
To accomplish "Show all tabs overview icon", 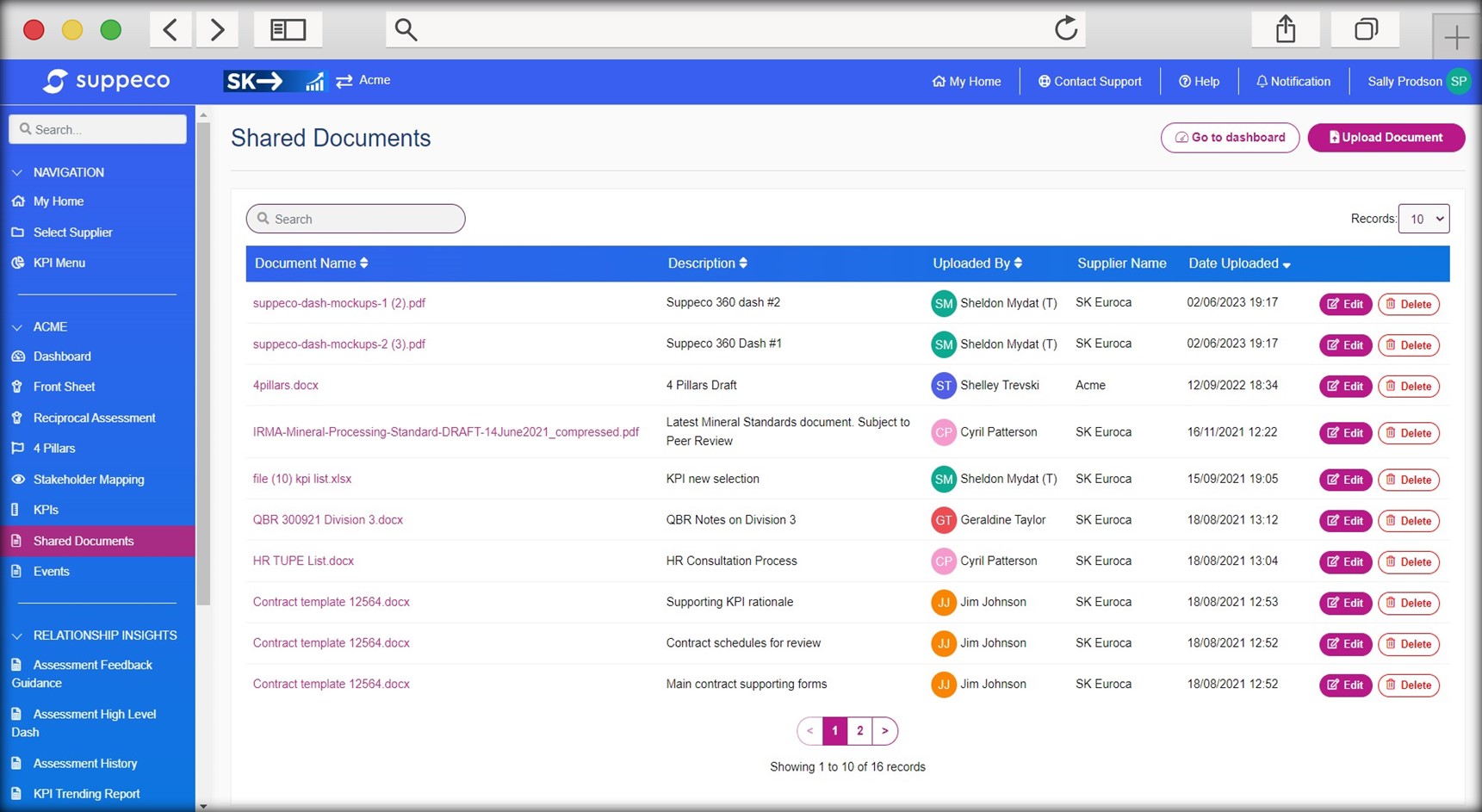I will (x=1366, y=29).
